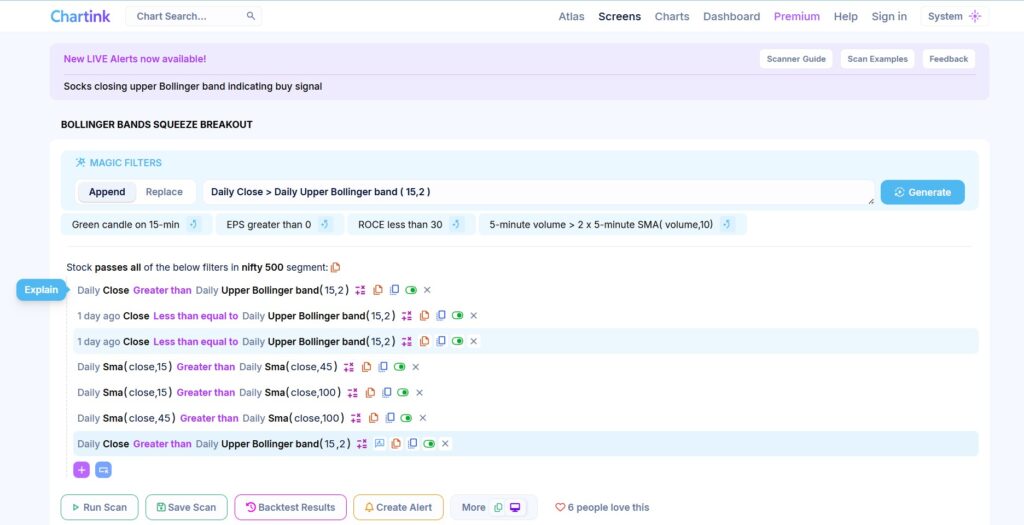Viewport: 1024px width, 525px height.
Task: Switch to the Replace tab in Magic Filters
Action: (x=164, y=192)
